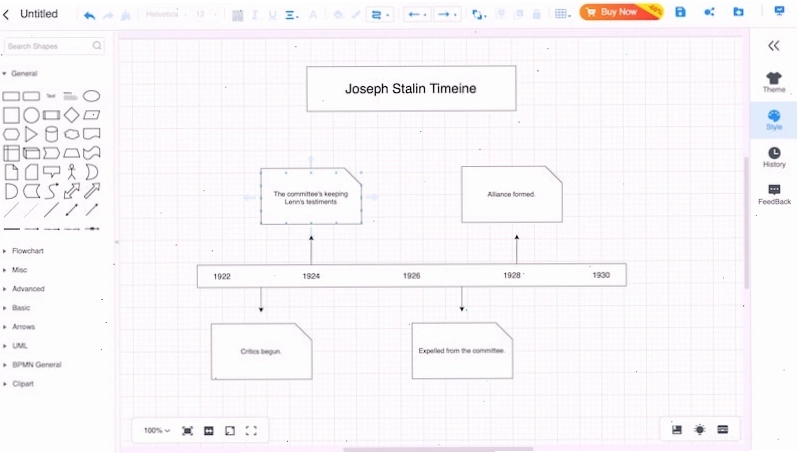798x454 pixels.
Task: Select the triangle shape
Action: pyautogui.click(x=31, y=134)
